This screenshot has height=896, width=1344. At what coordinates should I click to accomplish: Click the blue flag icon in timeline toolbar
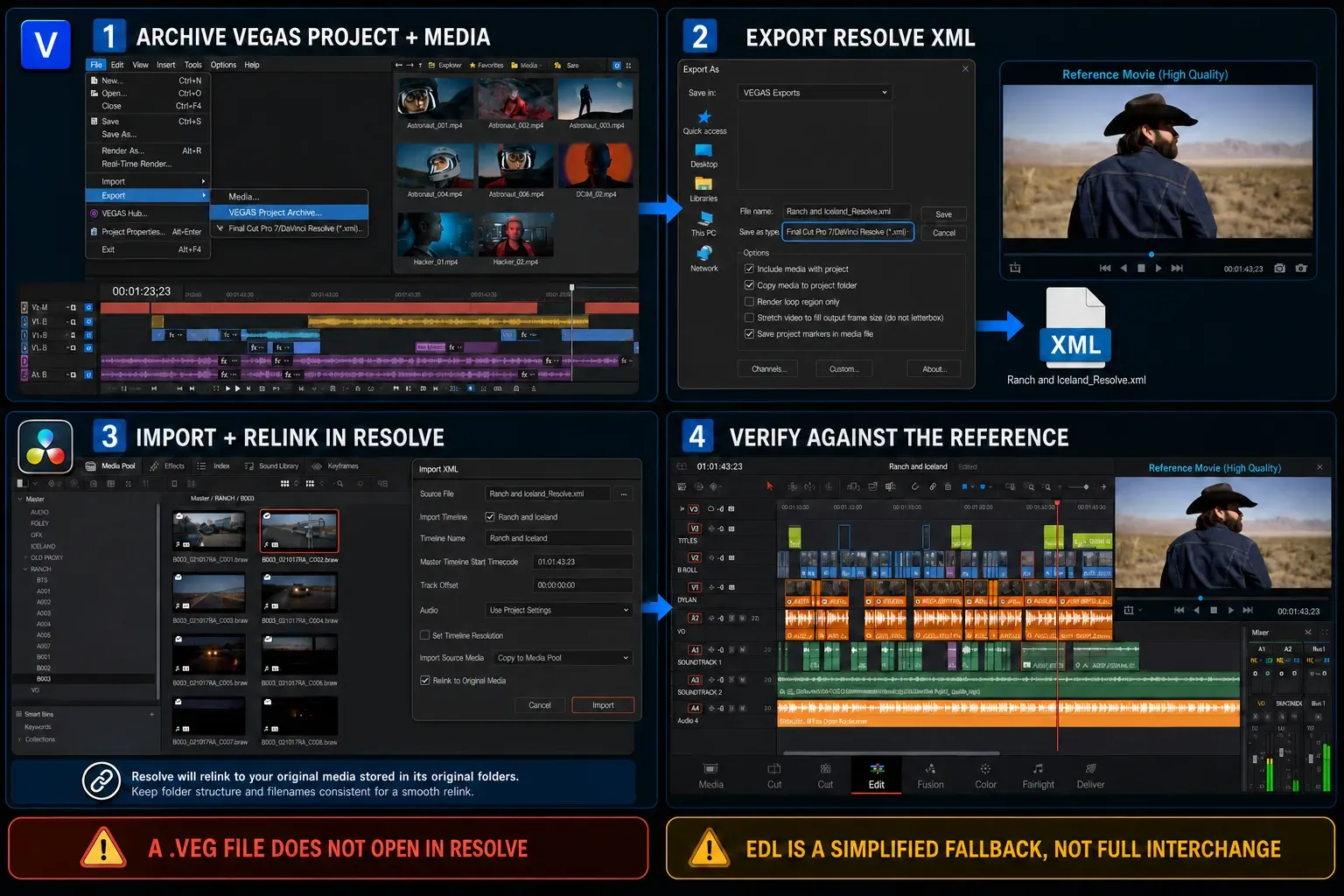tap(965, 486)
